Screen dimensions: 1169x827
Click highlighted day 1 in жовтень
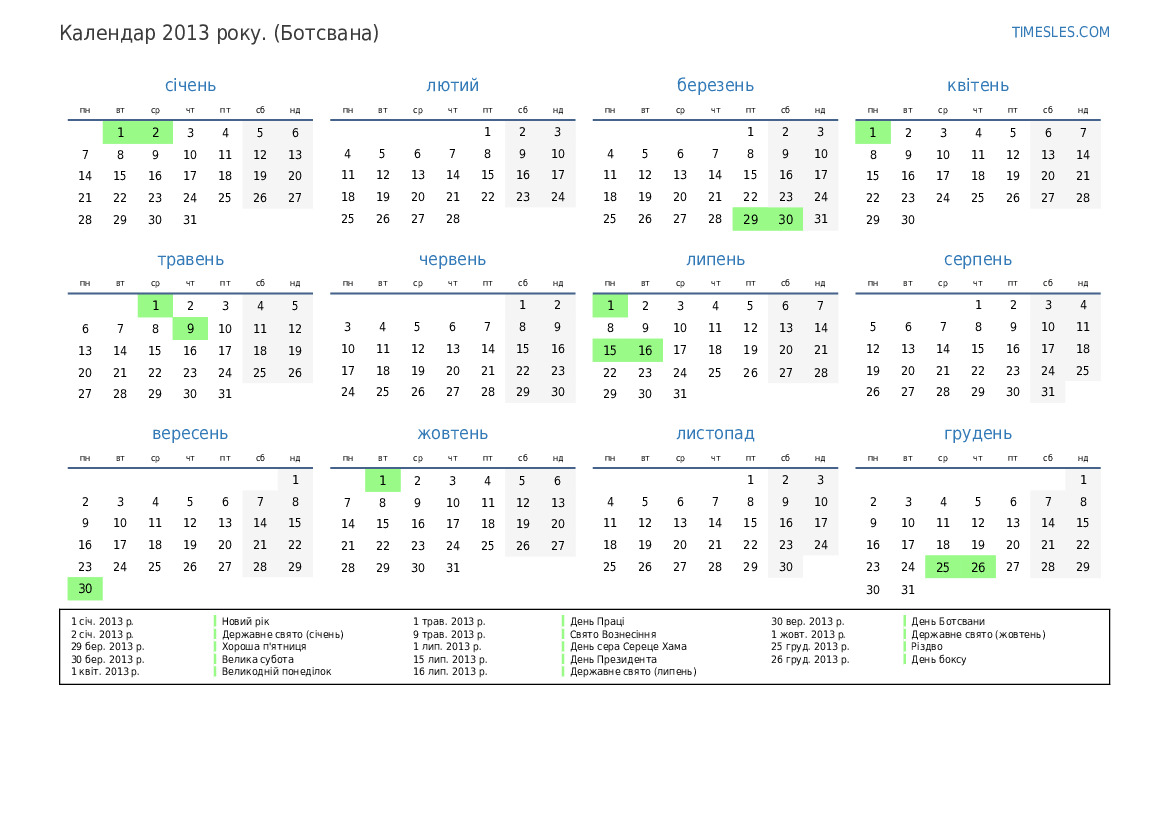382,481
